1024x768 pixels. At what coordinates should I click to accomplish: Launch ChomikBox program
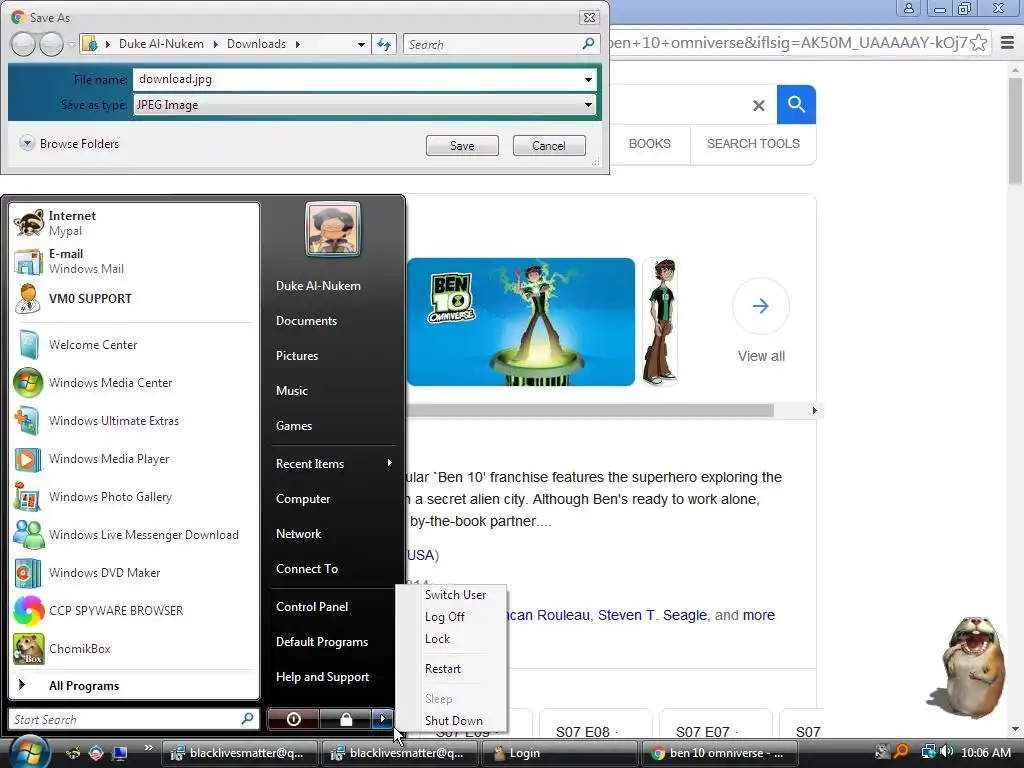[x=134, y=648]
